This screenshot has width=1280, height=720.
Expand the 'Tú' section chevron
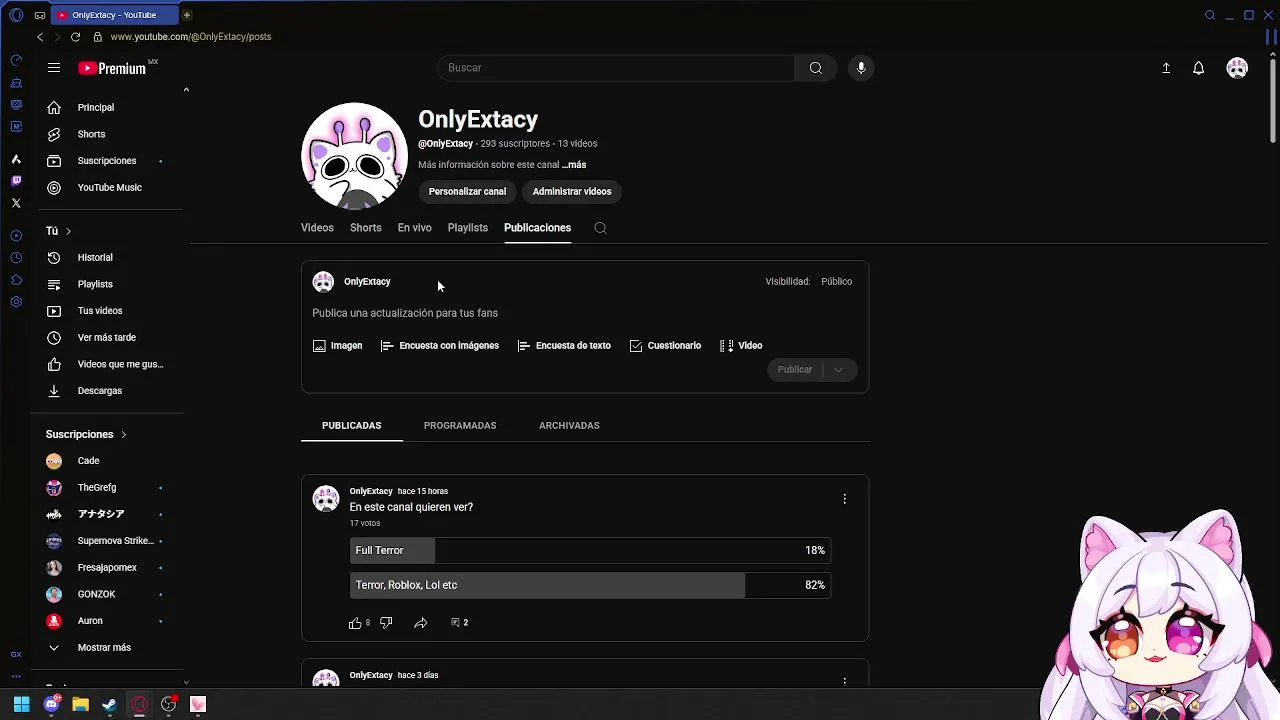[68, 231]
